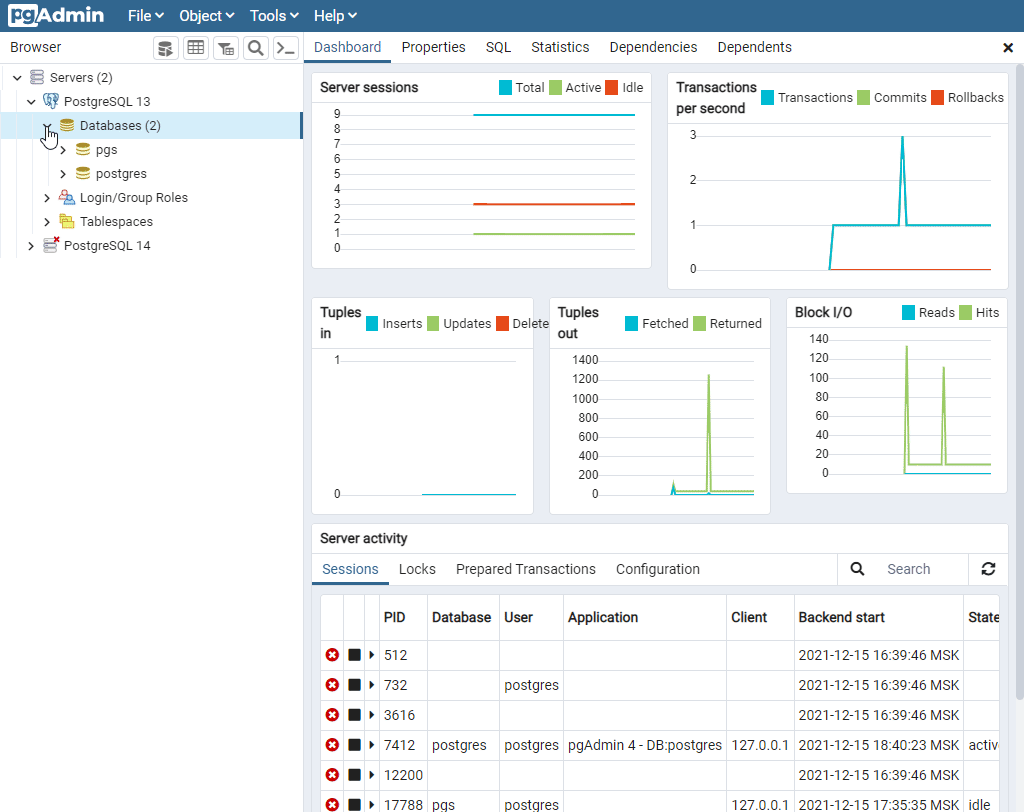
Task: Collapse the Databases node
Action: pos(47,125)
